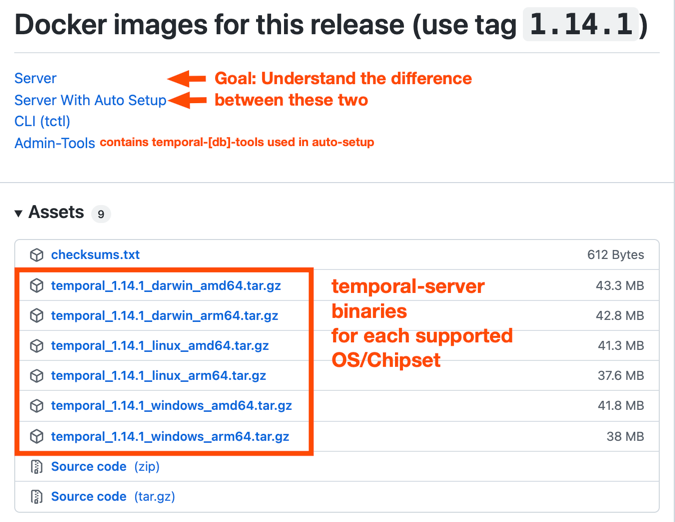Image resolution: width=675 pixels, height=522 pixels.
Task: Click package icon beside checksums.txt
Action: point(37,255)
